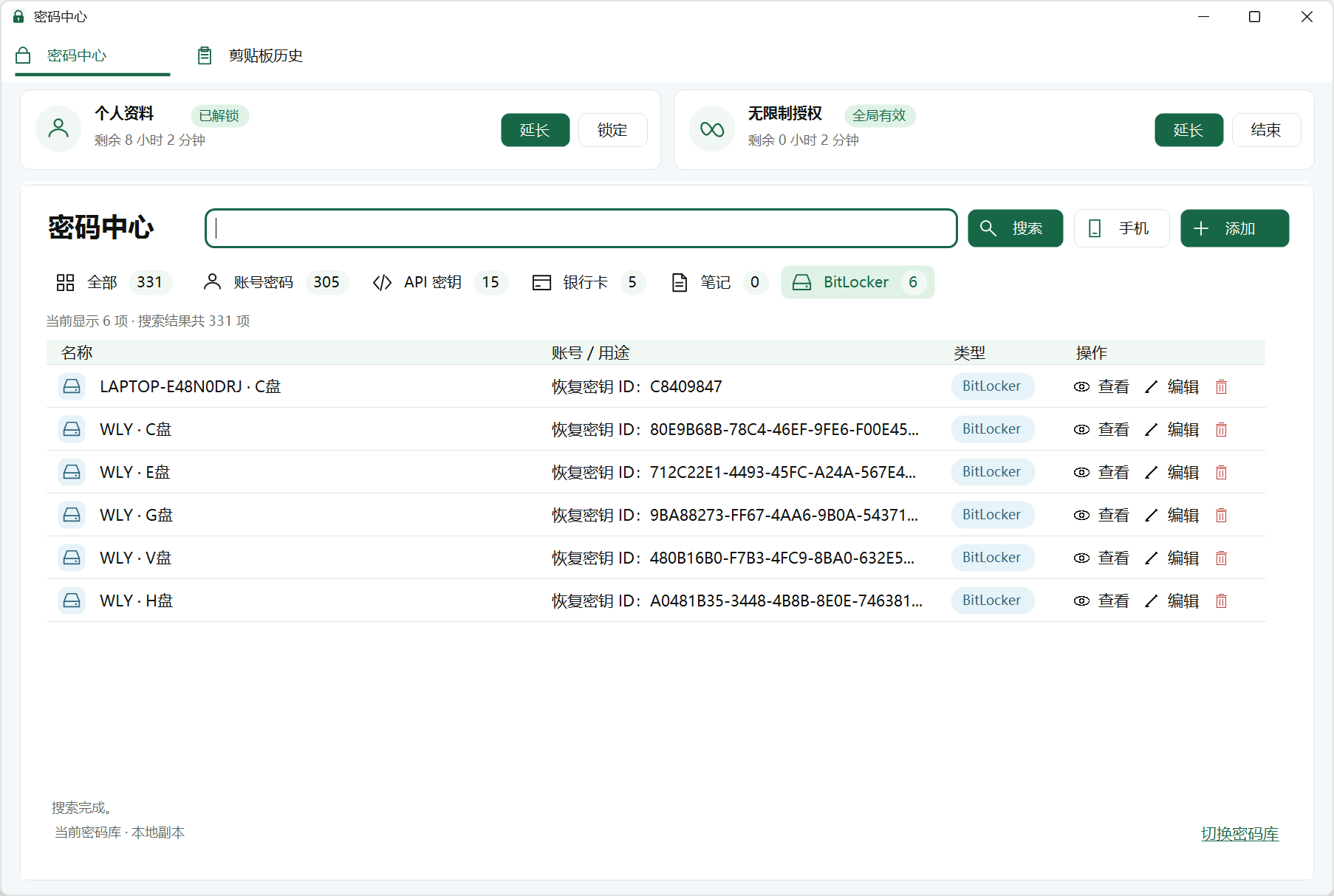The width and height of the screenshot is (1334, 896).
Task: End the 无限制授权 session (结束)
Action: pos(1266,130)
